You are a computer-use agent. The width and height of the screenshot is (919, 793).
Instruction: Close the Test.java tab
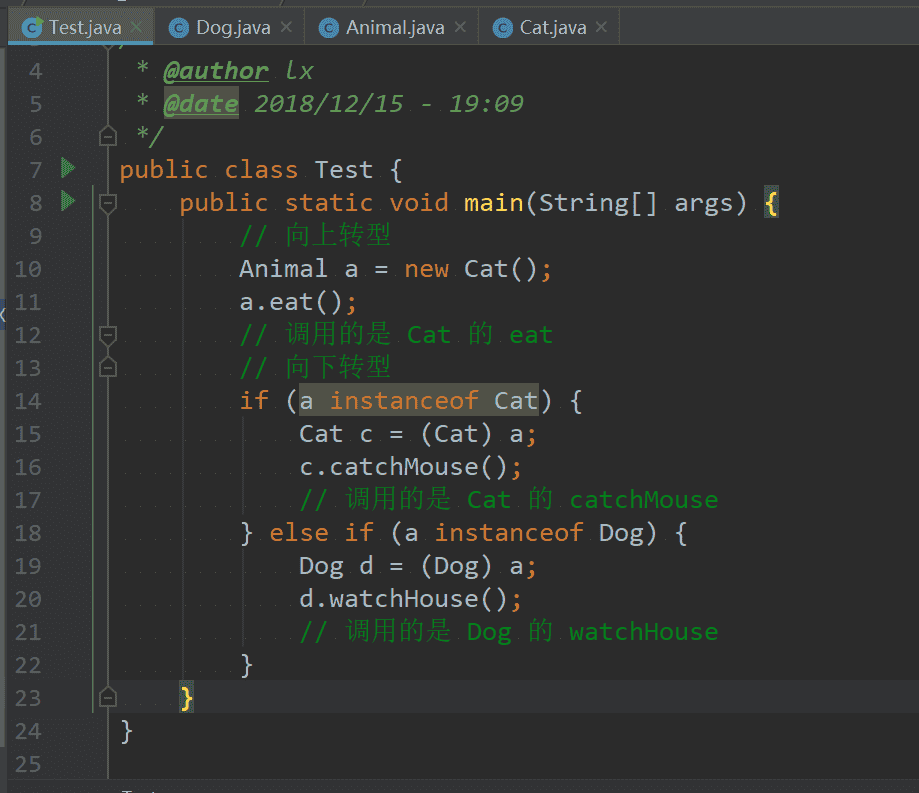[137, 27]
